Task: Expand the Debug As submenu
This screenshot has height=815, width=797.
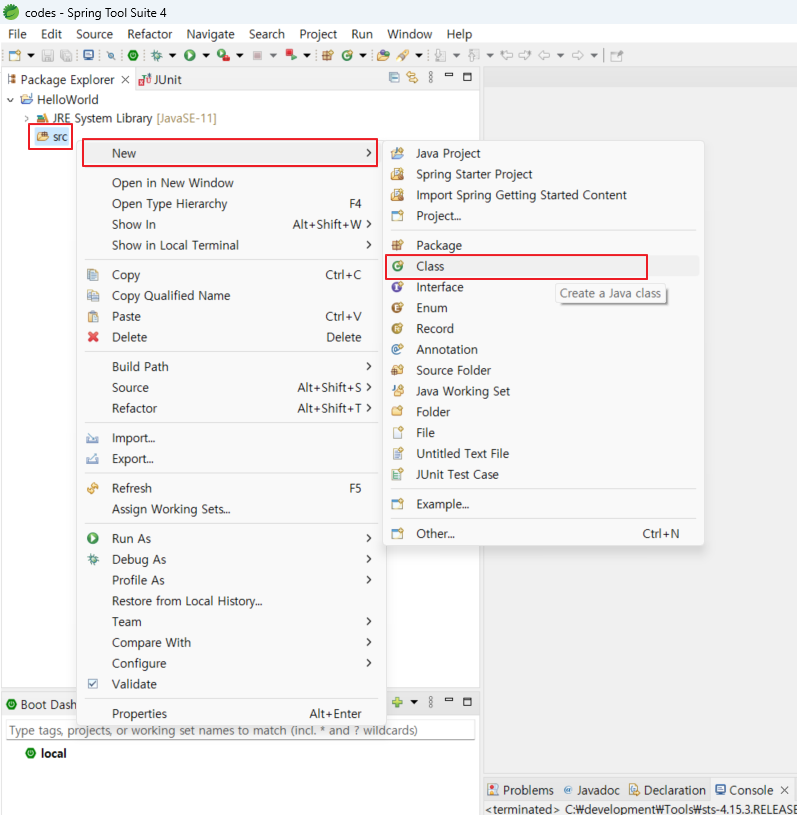Action: coord(230,559)
